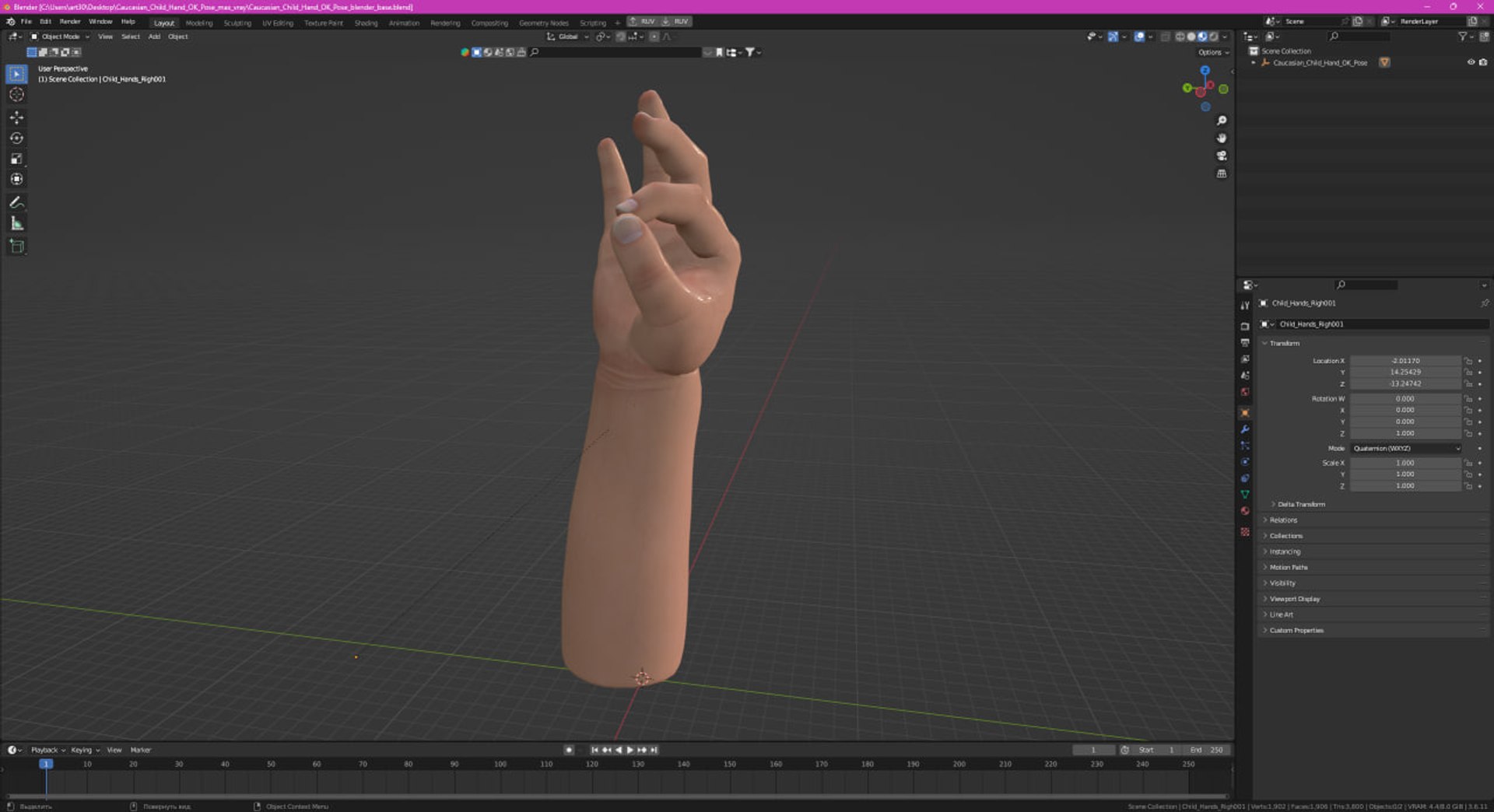Toggle the camera view icon
The image size is (1494, 812).
coord(1222,156)
